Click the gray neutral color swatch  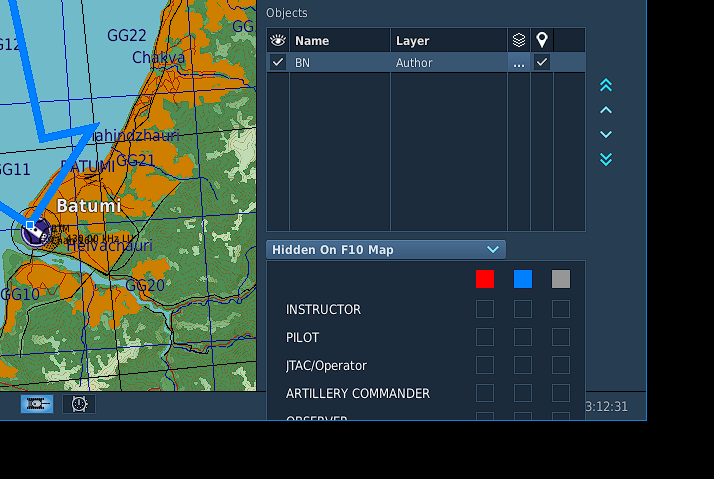[561, 279]
